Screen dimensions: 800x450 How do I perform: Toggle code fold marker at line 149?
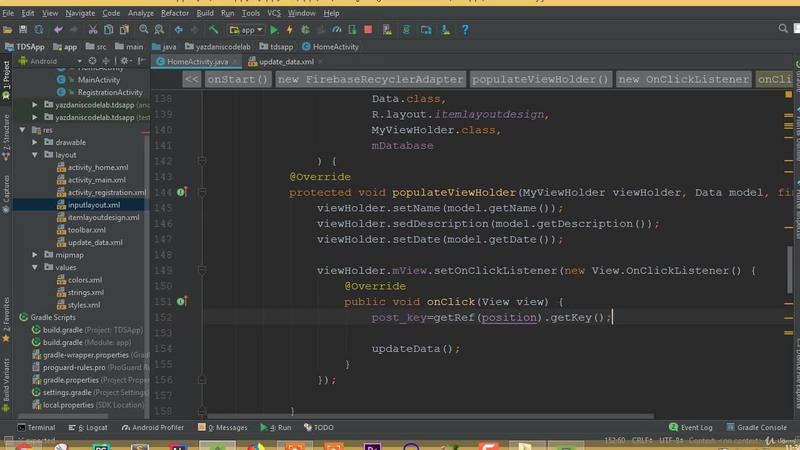(x=202, y=270)
